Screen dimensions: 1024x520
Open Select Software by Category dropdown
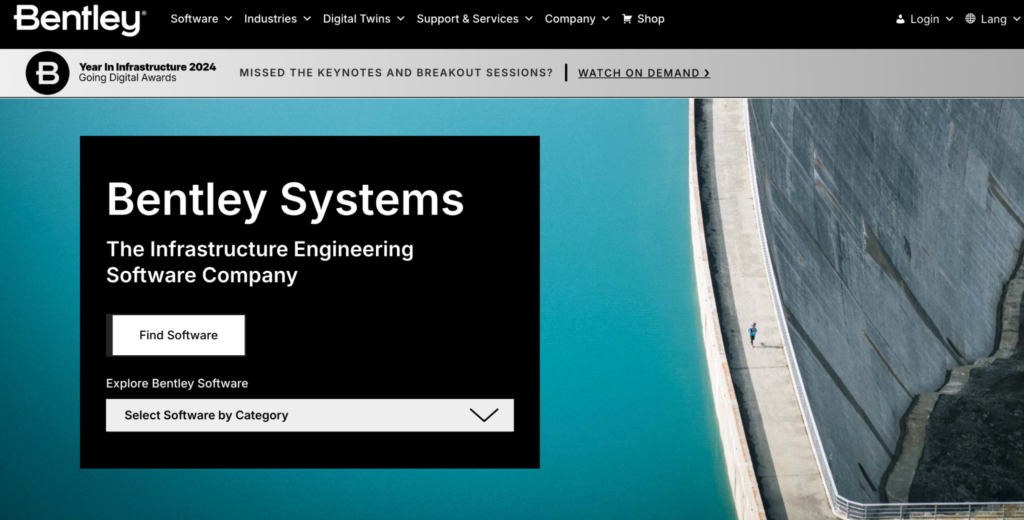coord(310,415)
